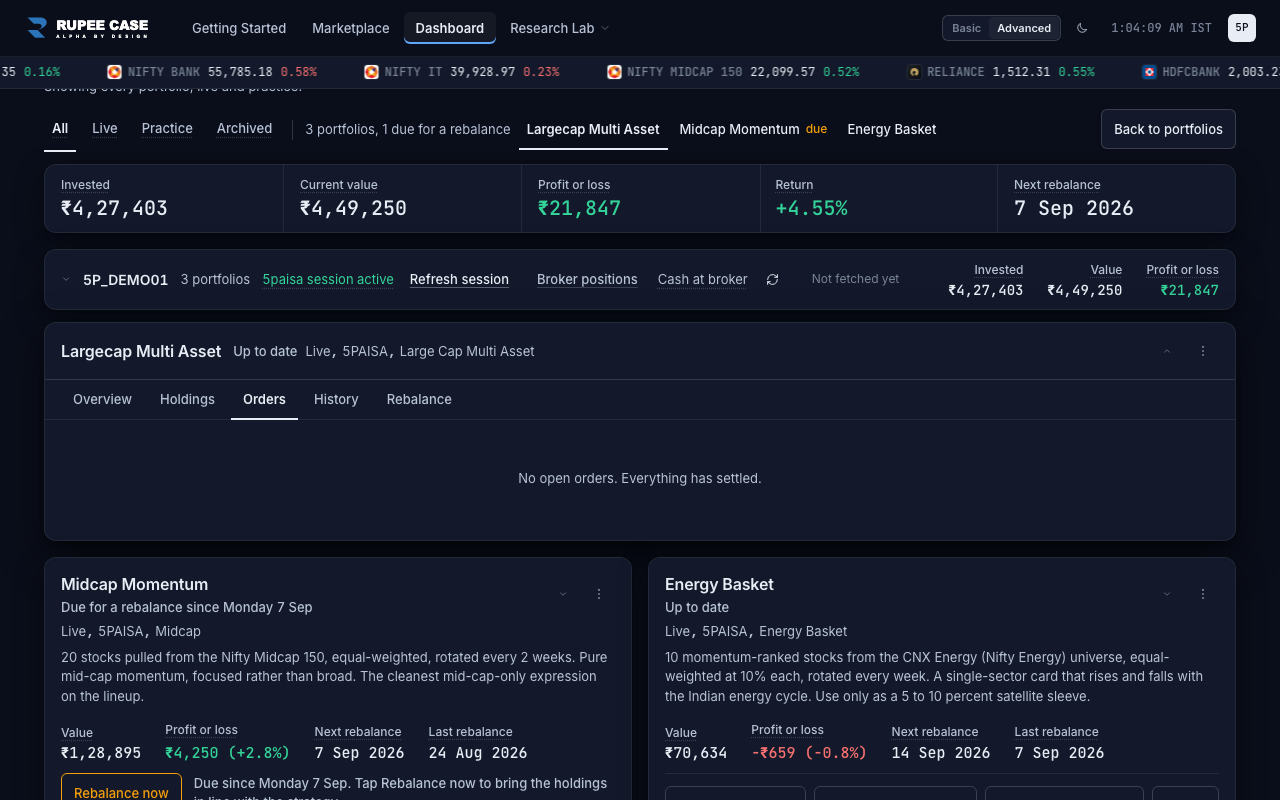Click the 'No open orders' message
The width and height of the screenshot is (1280, 800).
(640, 479)
